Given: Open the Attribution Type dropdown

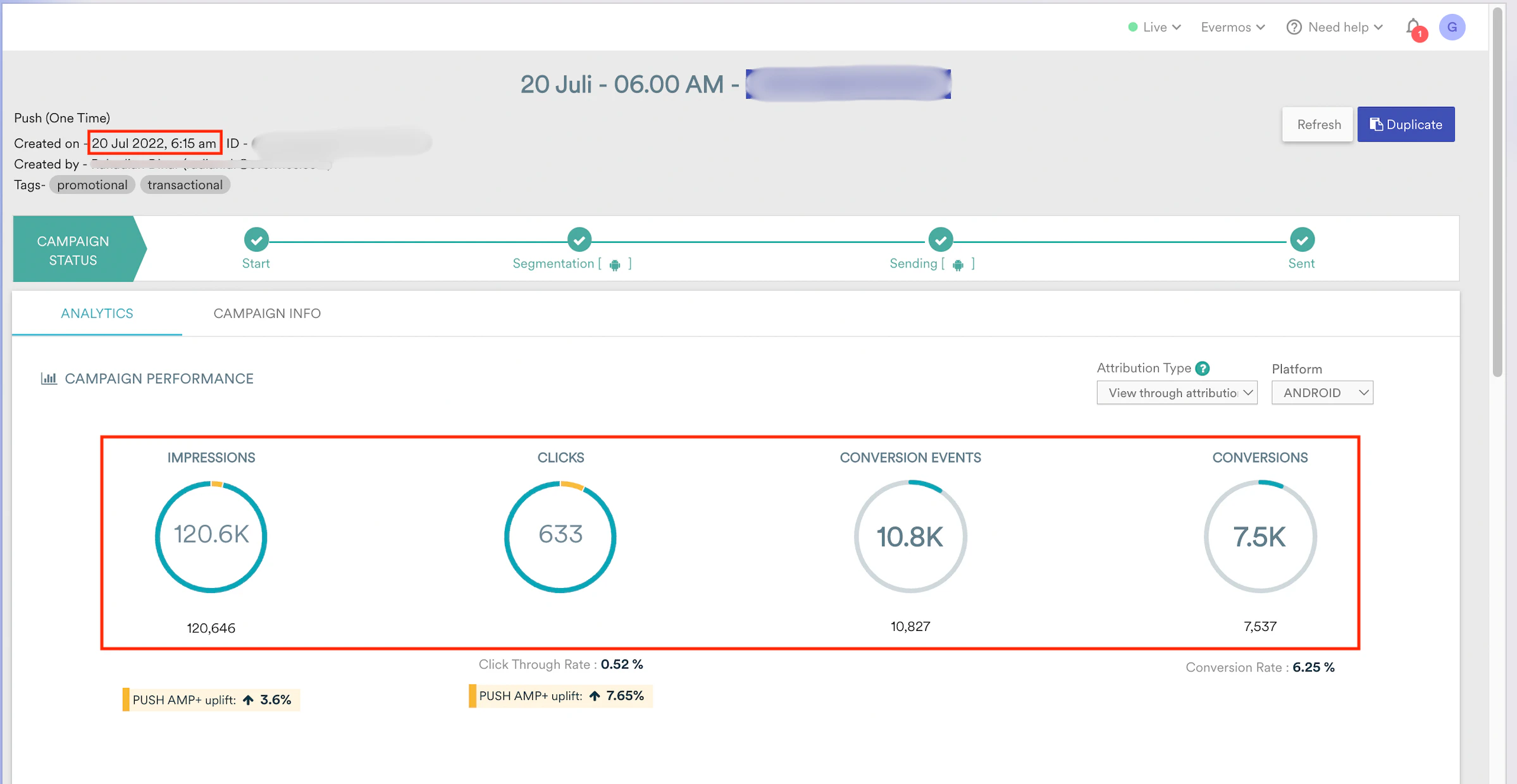Looking at the screenshot, I should 1177,393.
